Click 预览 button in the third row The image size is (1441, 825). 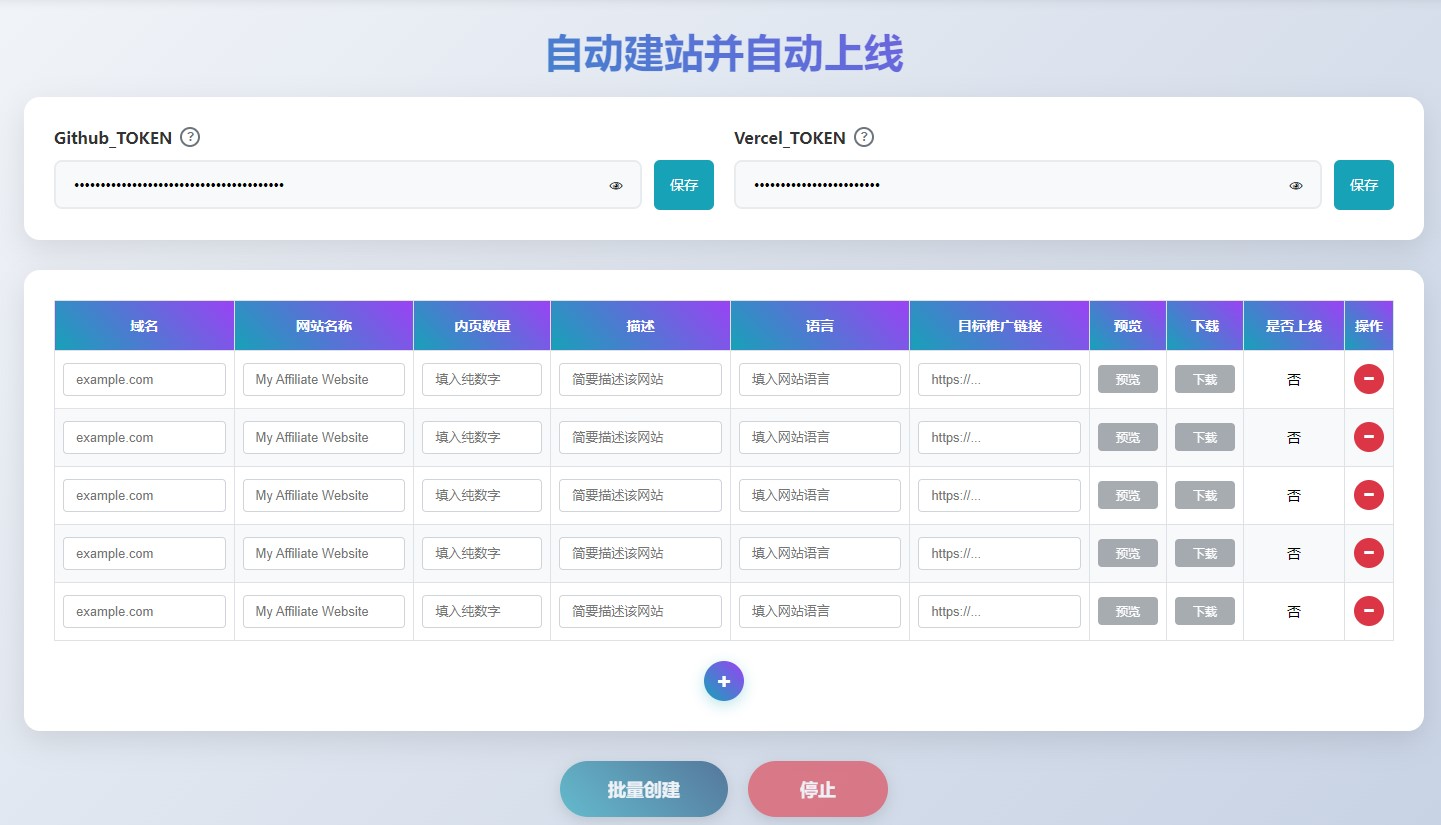tap(1128, 495)
